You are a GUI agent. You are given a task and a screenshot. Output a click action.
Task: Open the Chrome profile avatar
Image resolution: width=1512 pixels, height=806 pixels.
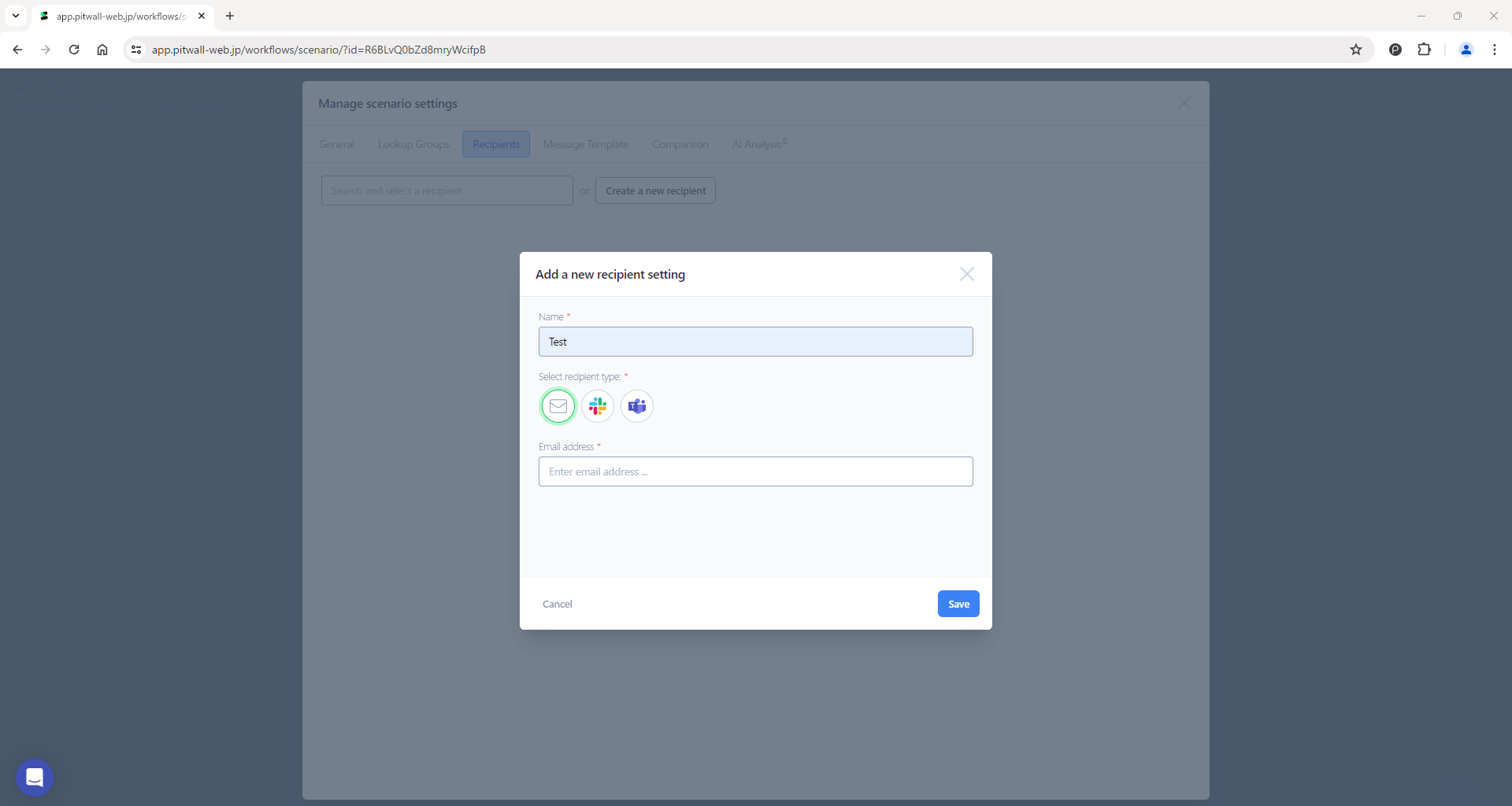pyautogui.click(x=1466, y=50)
